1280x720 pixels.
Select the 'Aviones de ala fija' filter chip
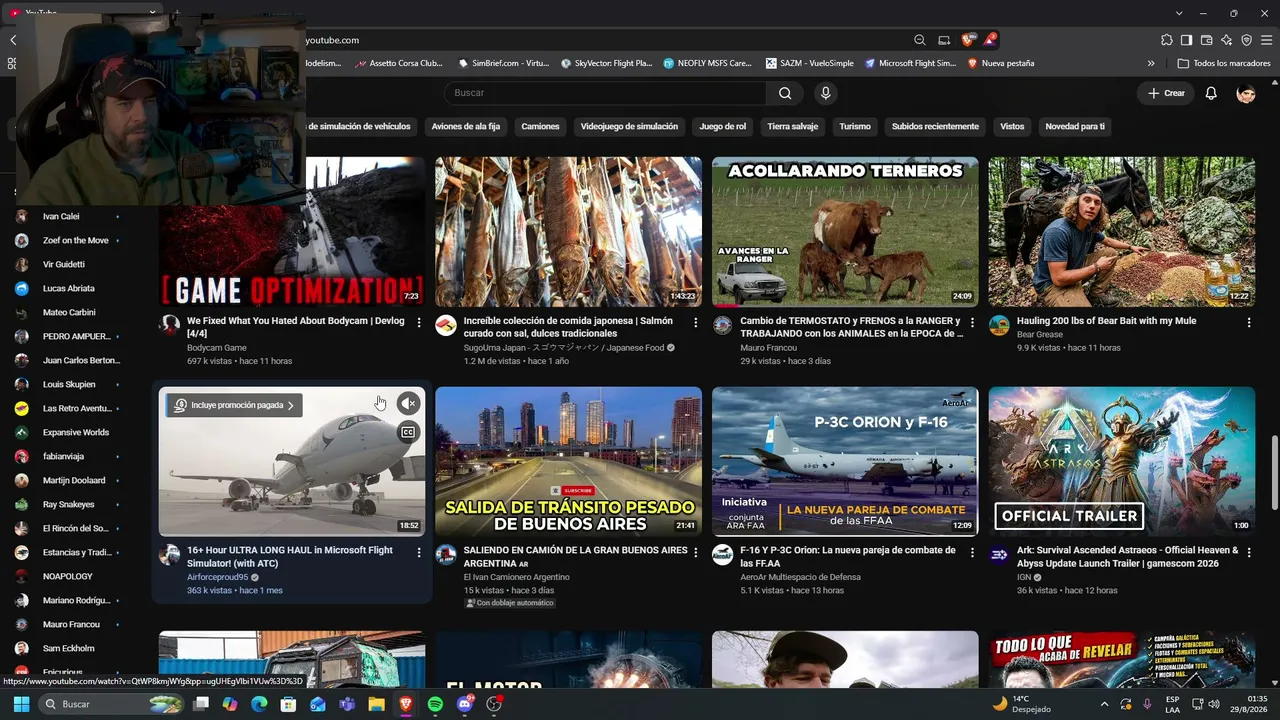466,126
